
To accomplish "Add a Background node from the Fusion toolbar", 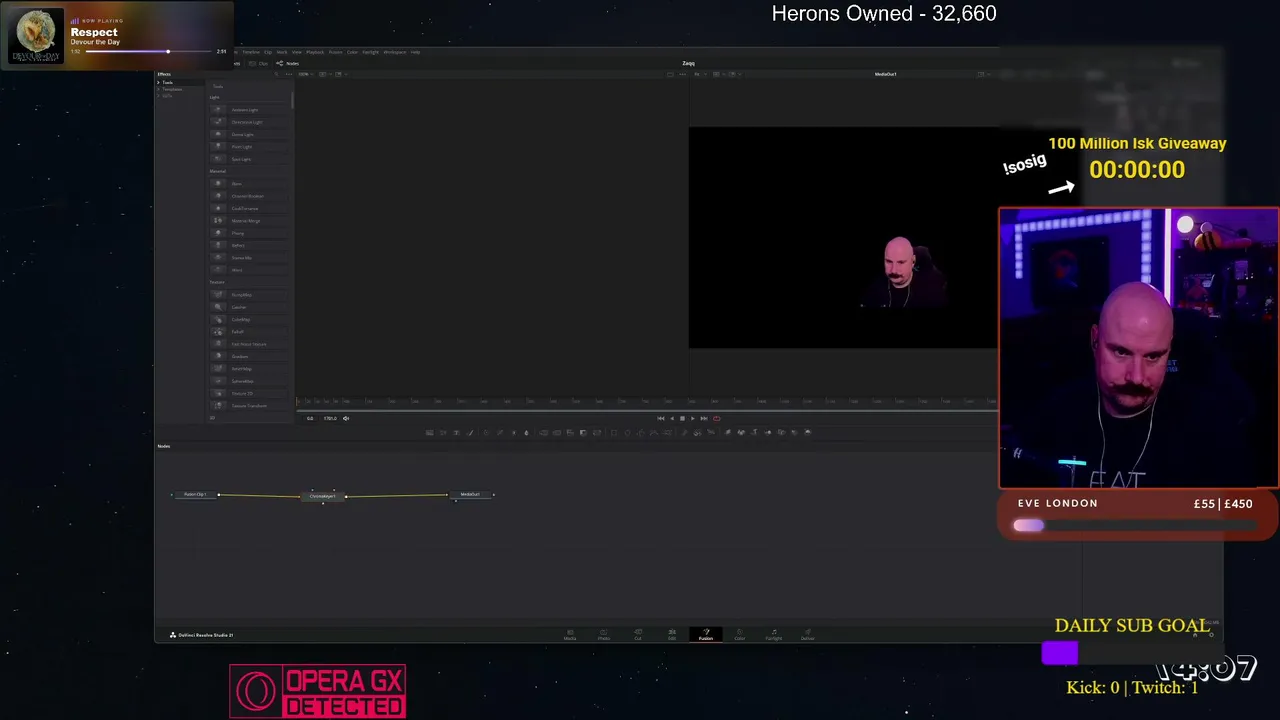I will (429, 433).
